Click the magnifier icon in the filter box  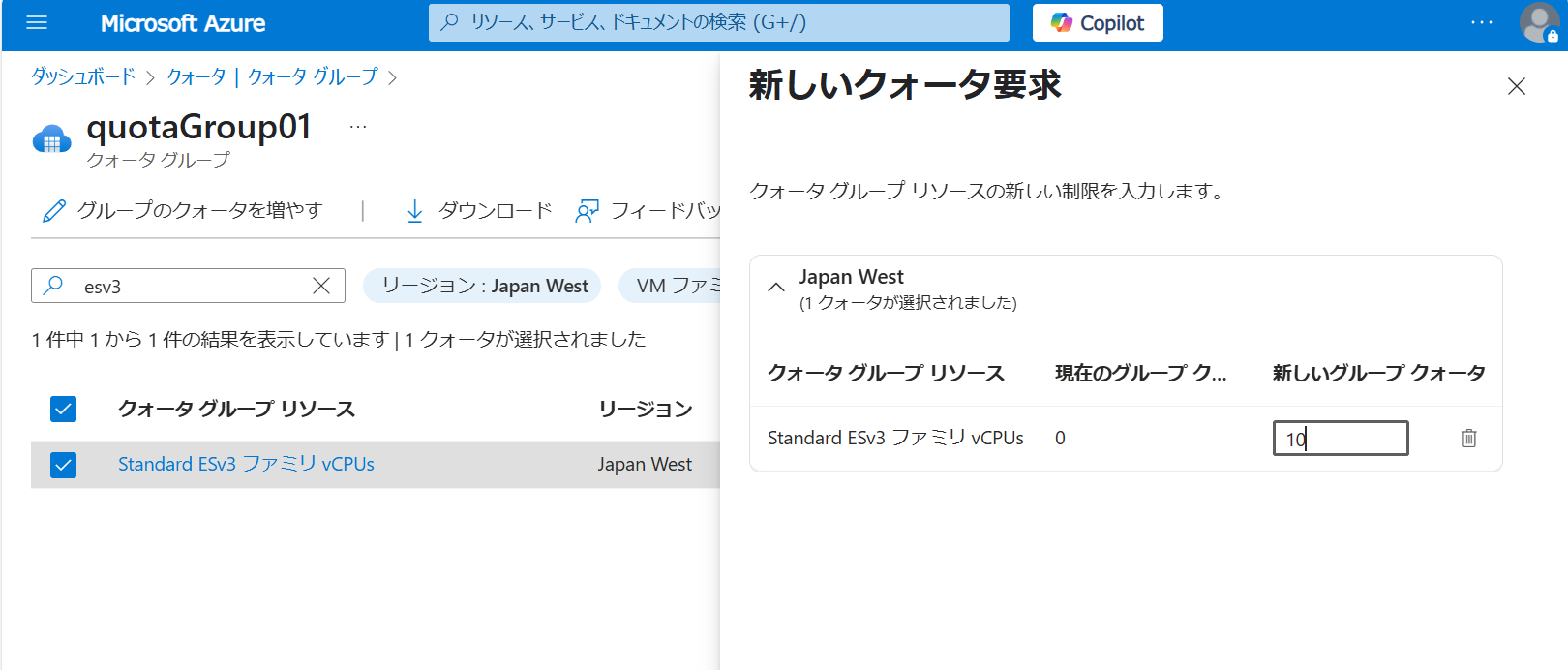pos(54,285)
